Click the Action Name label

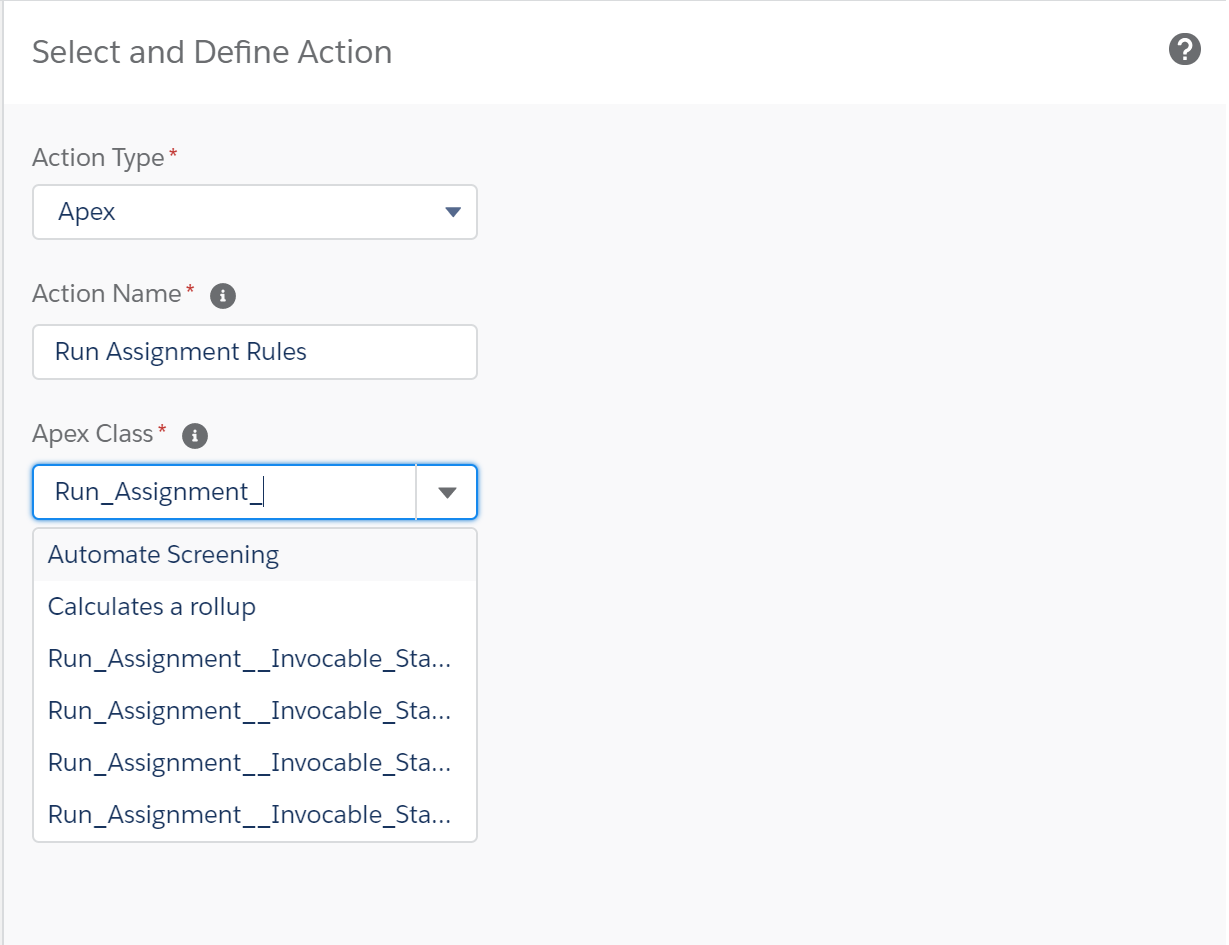(106, 294)
